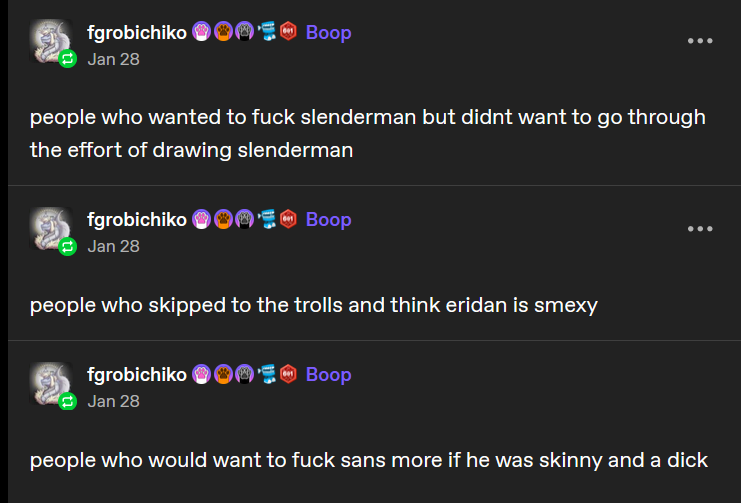The width and height of the screenshot is (741, 503).
Task: Open fgrobichiko's profile from the slenderman post
Action: click(x=137, y=33)
